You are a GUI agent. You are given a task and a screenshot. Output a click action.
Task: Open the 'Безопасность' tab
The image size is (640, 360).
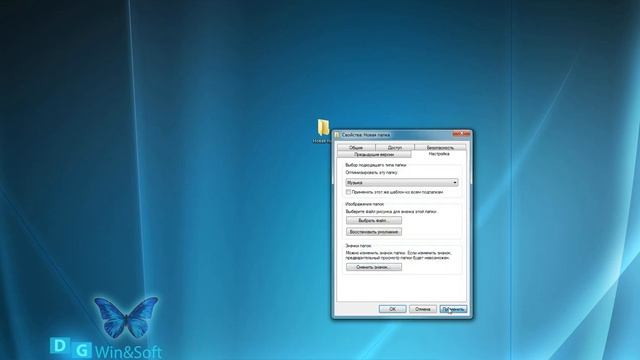point(440,147)
